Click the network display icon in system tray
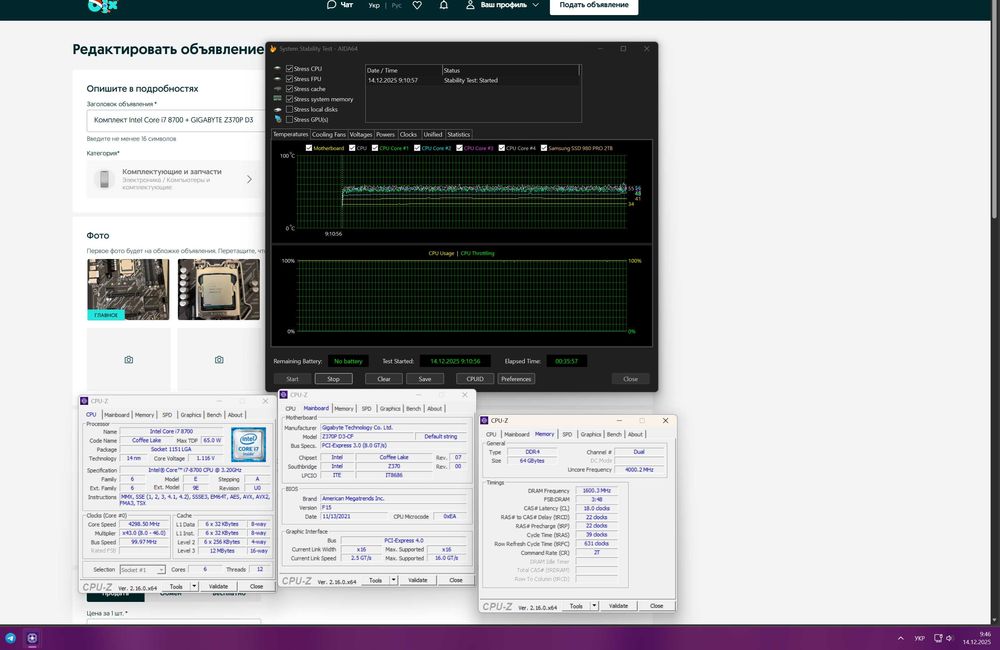The width and height of the screenshot is (1000, 650). point(938,638)
